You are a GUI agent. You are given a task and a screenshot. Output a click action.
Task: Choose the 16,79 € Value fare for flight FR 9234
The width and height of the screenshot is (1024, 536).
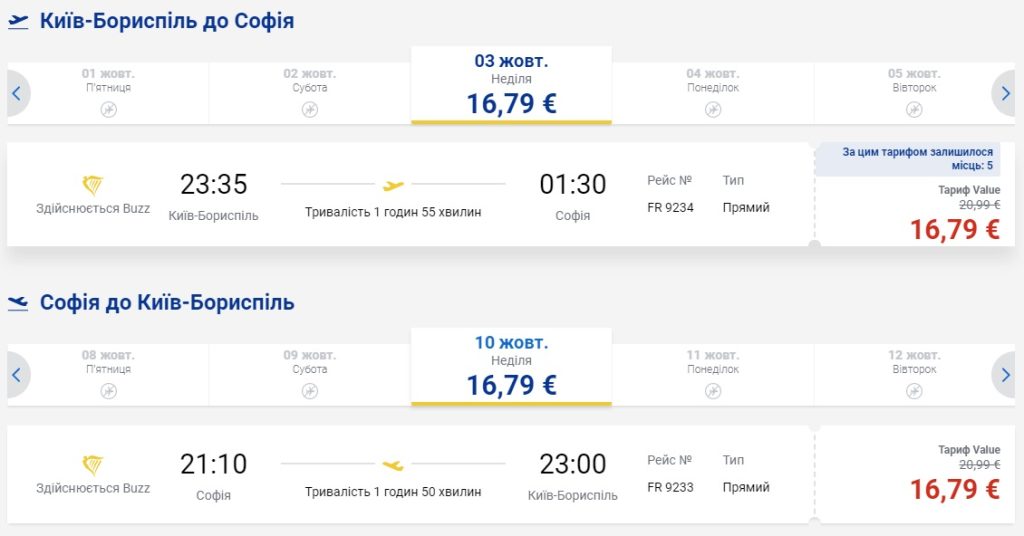point(954,230)
